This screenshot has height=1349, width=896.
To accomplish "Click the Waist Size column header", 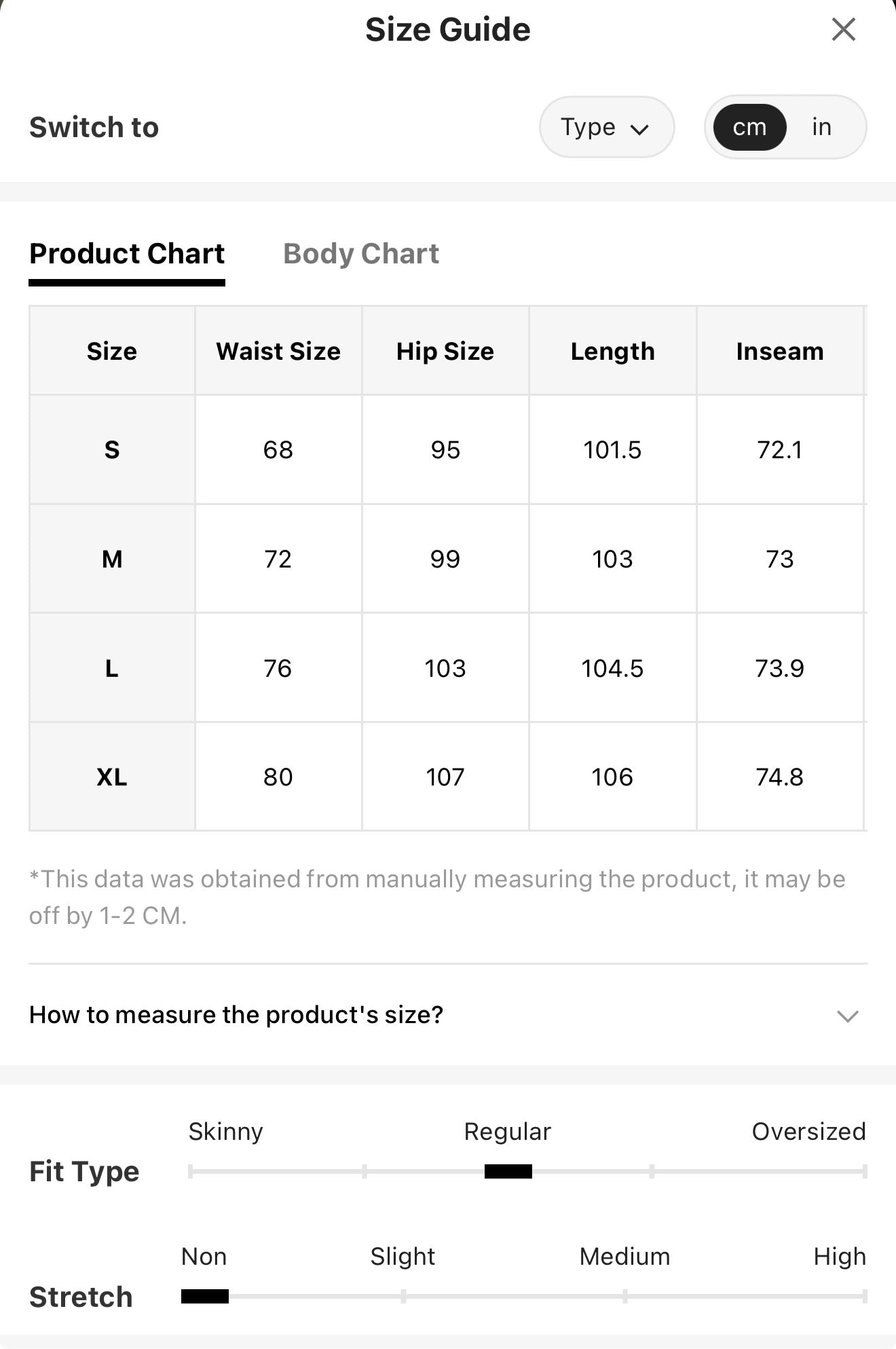I will pos(278,351).
